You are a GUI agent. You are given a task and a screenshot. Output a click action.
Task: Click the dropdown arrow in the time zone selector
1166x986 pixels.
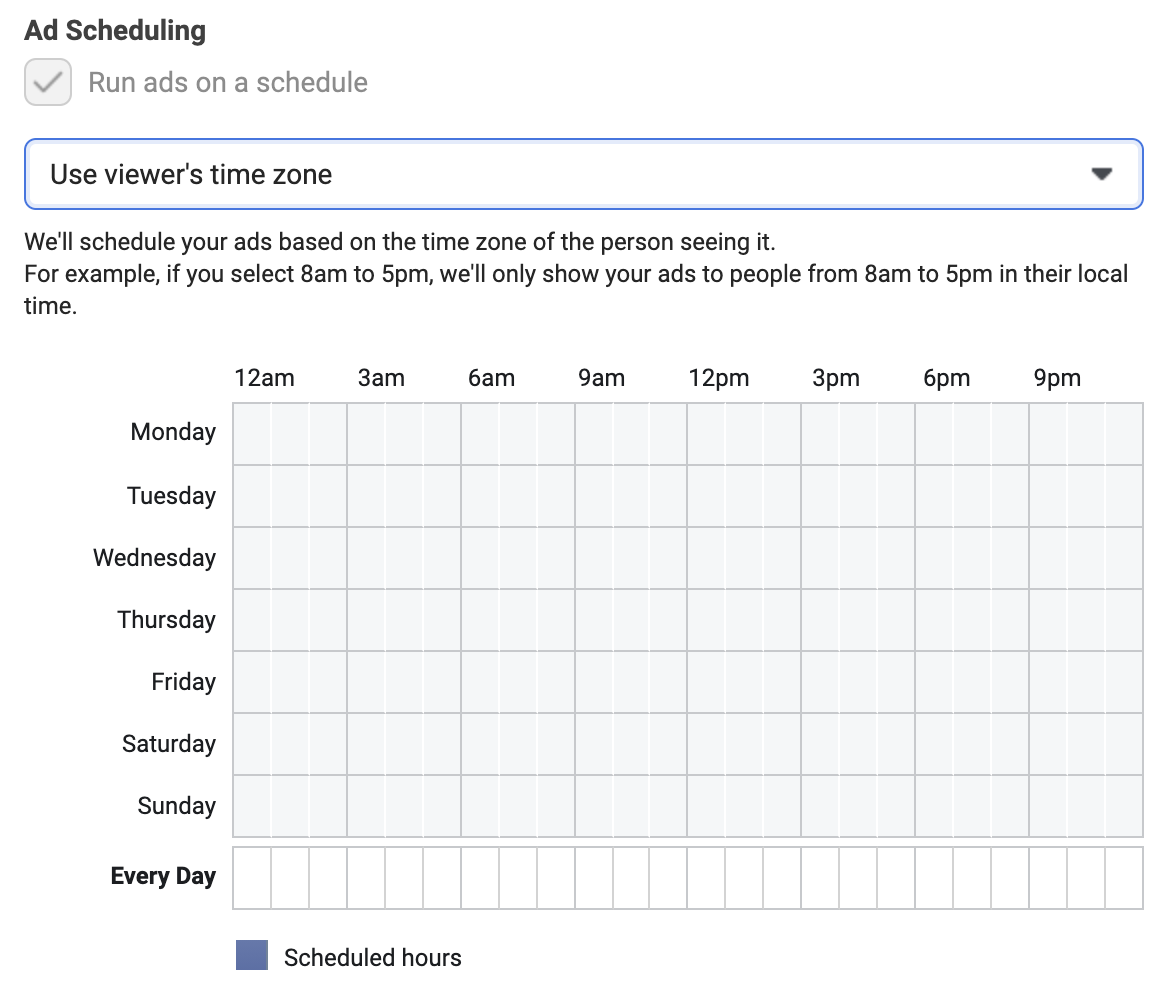click(x=1101, y=174)
